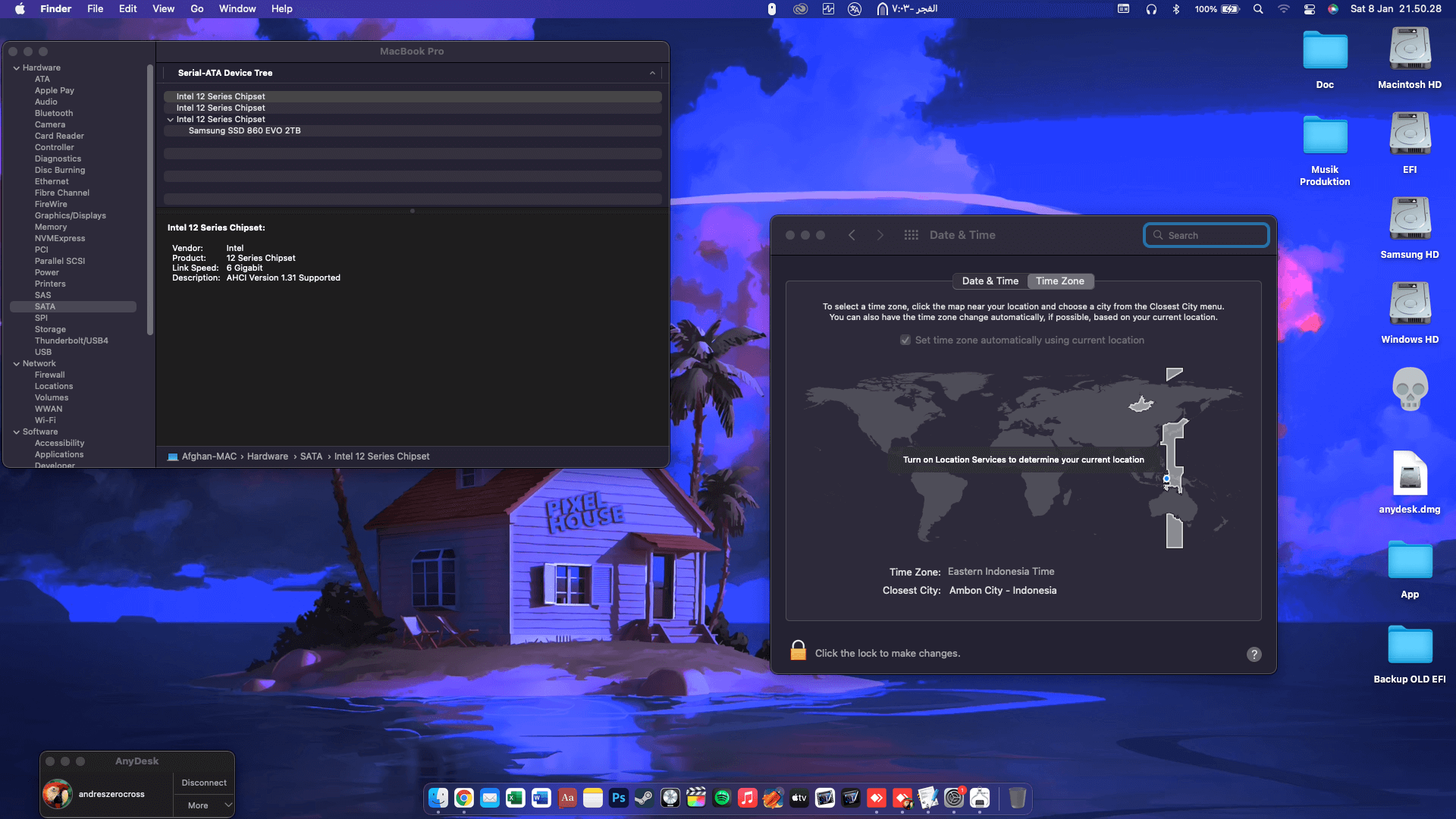Open the Go menu in Finder

pyautogui.click(x=196, y=8)
